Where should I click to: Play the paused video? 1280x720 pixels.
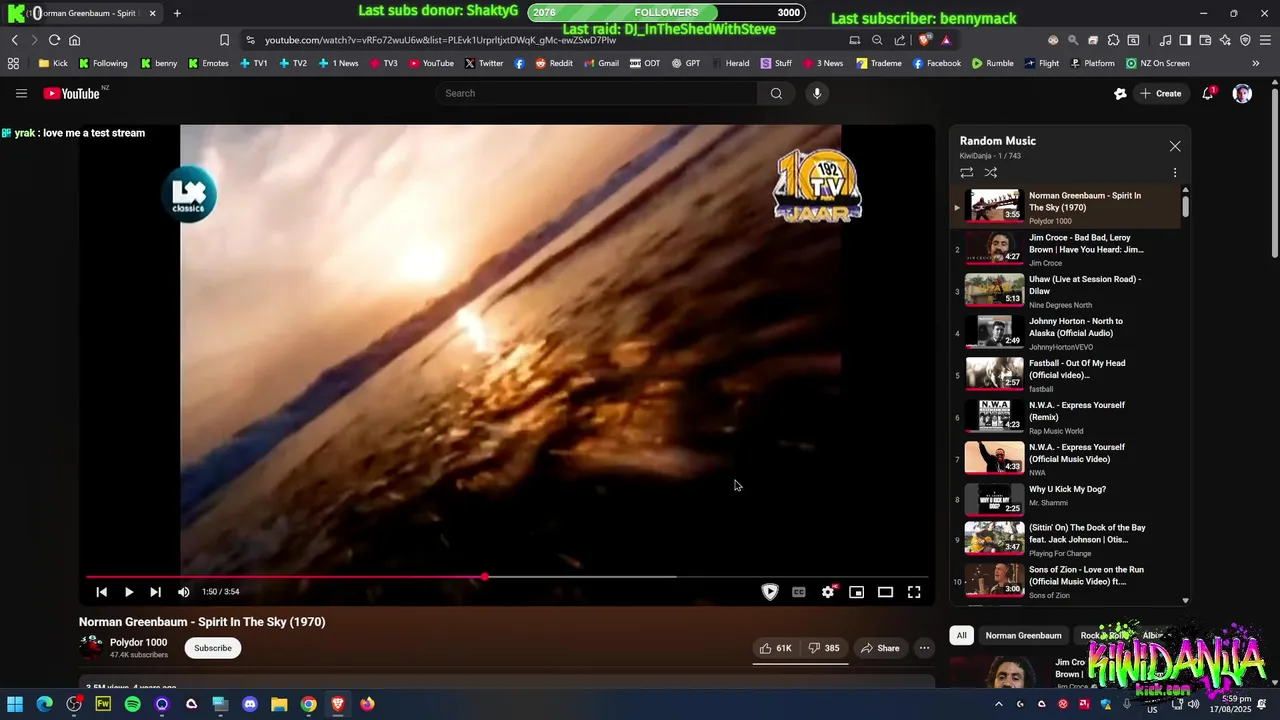pyautogui.click(x=129, y=592)
